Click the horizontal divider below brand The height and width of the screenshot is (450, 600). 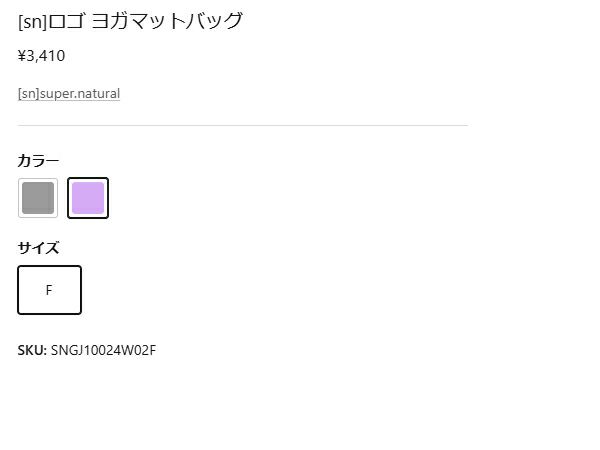pos(242,126)
